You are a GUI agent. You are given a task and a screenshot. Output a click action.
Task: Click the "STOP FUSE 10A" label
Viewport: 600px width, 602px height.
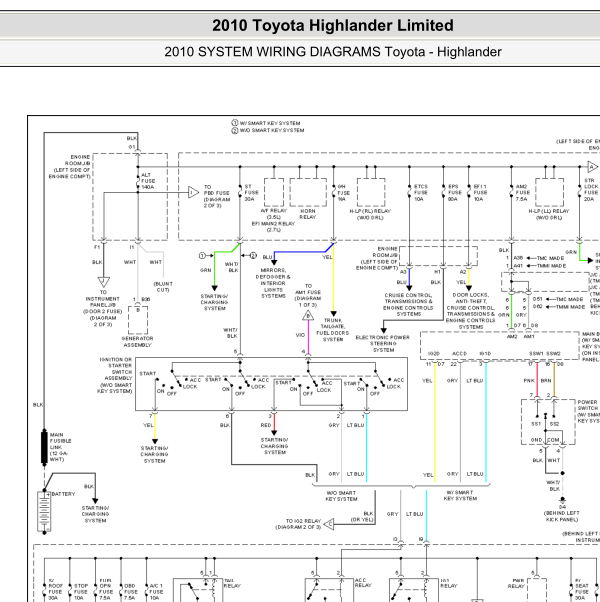click(x=81, y=592)
